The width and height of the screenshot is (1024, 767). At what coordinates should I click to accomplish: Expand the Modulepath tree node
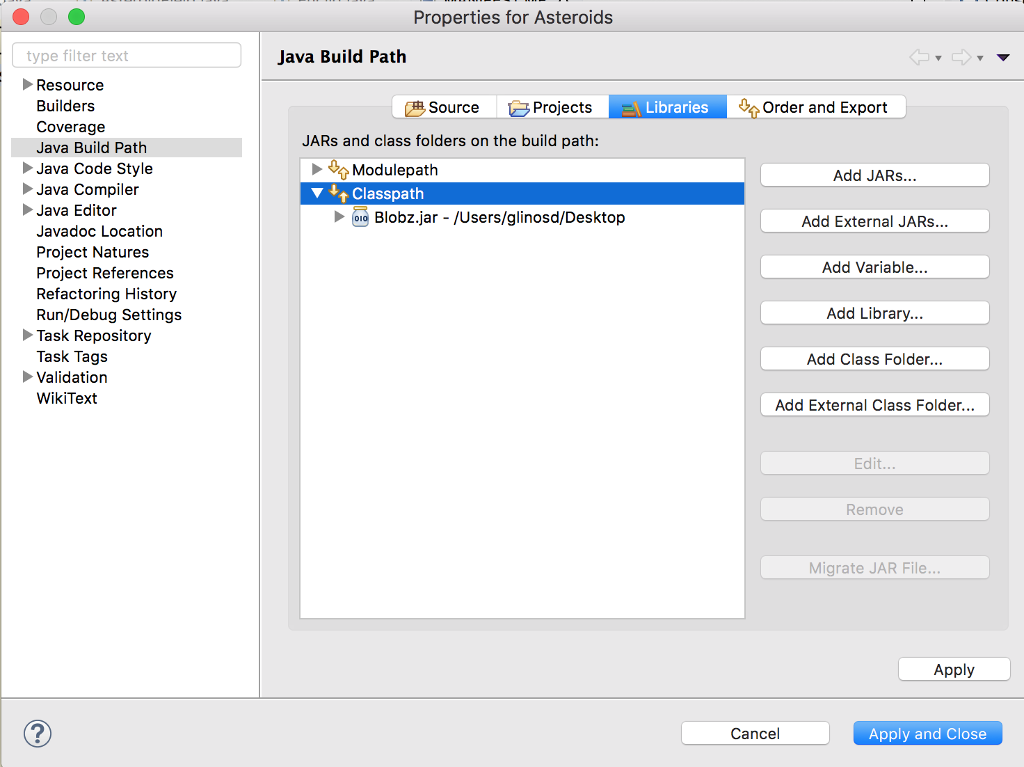[x=318, y=170]
